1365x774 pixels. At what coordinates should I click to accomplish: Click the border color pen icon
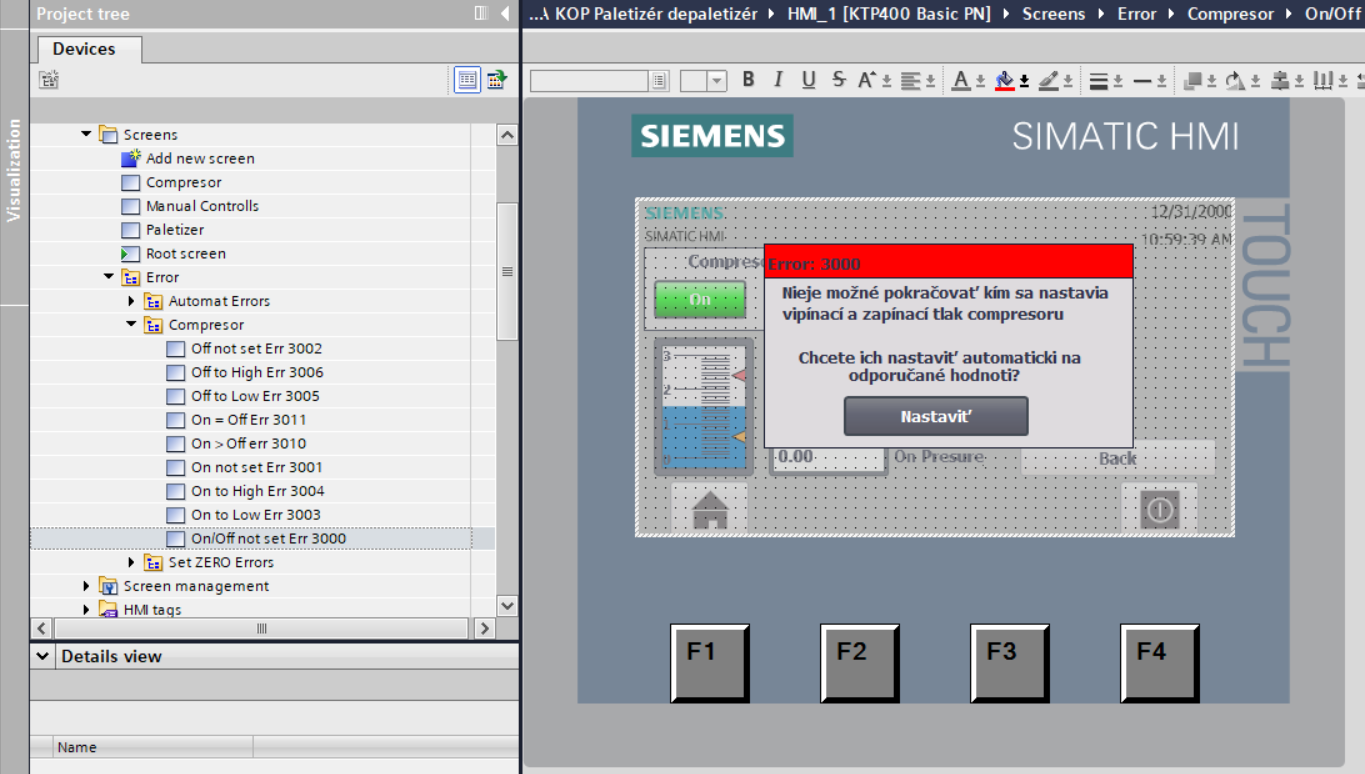(1048, 80)
